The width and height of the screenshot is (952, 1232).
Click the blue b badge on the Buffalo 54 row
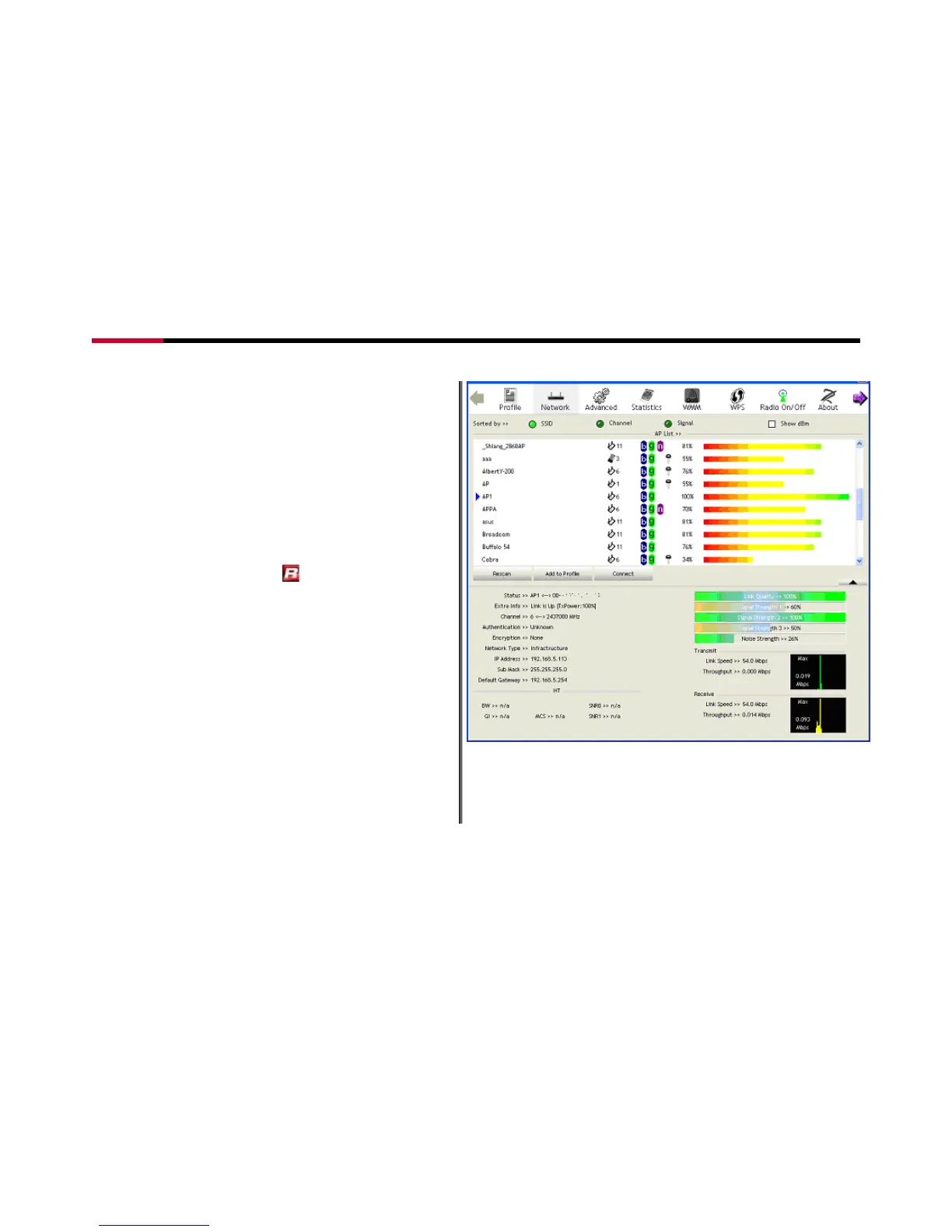[x=643, y=547]
